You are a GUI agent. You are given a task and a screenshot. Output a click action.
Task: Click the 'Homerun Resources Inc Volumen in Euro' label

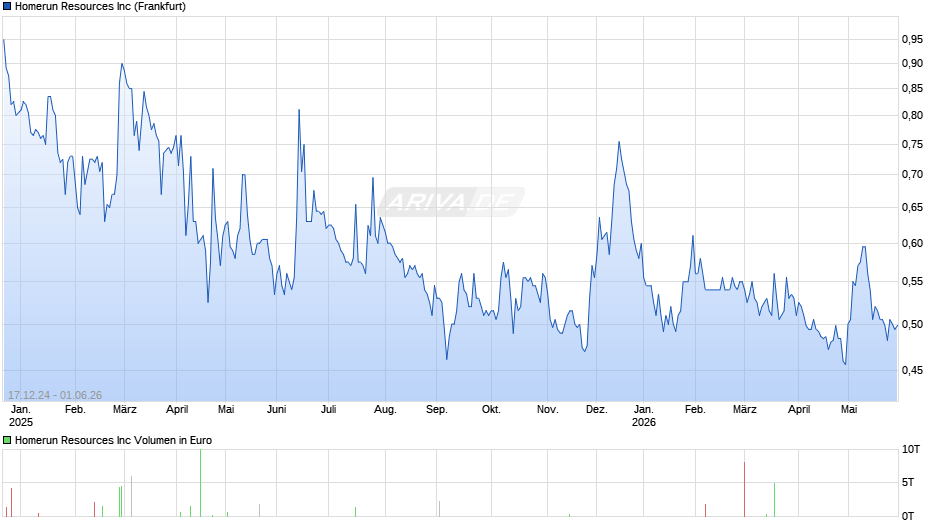tap(113, 440)
